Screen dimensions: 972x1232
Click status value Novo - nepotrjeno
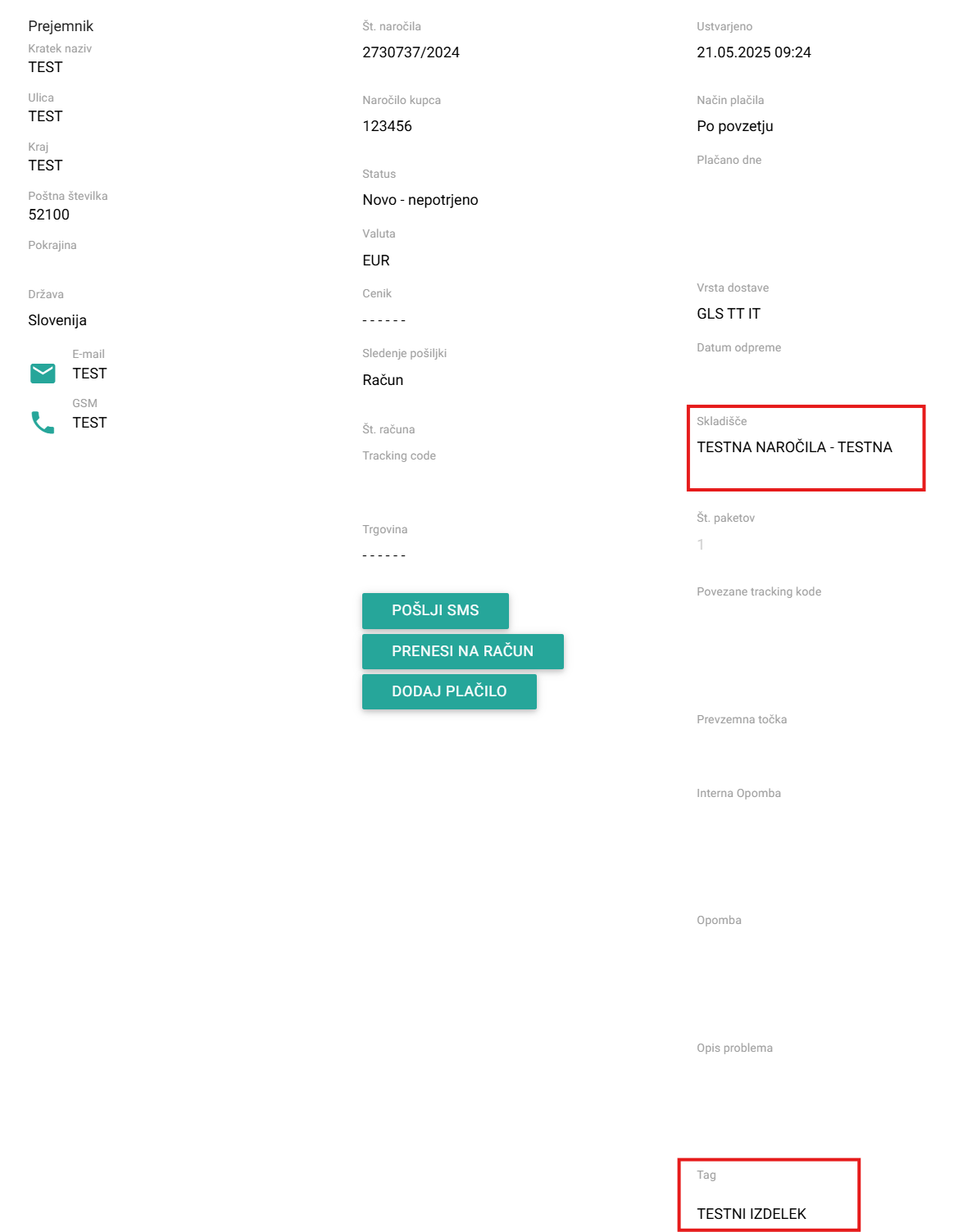pos(420,200)
